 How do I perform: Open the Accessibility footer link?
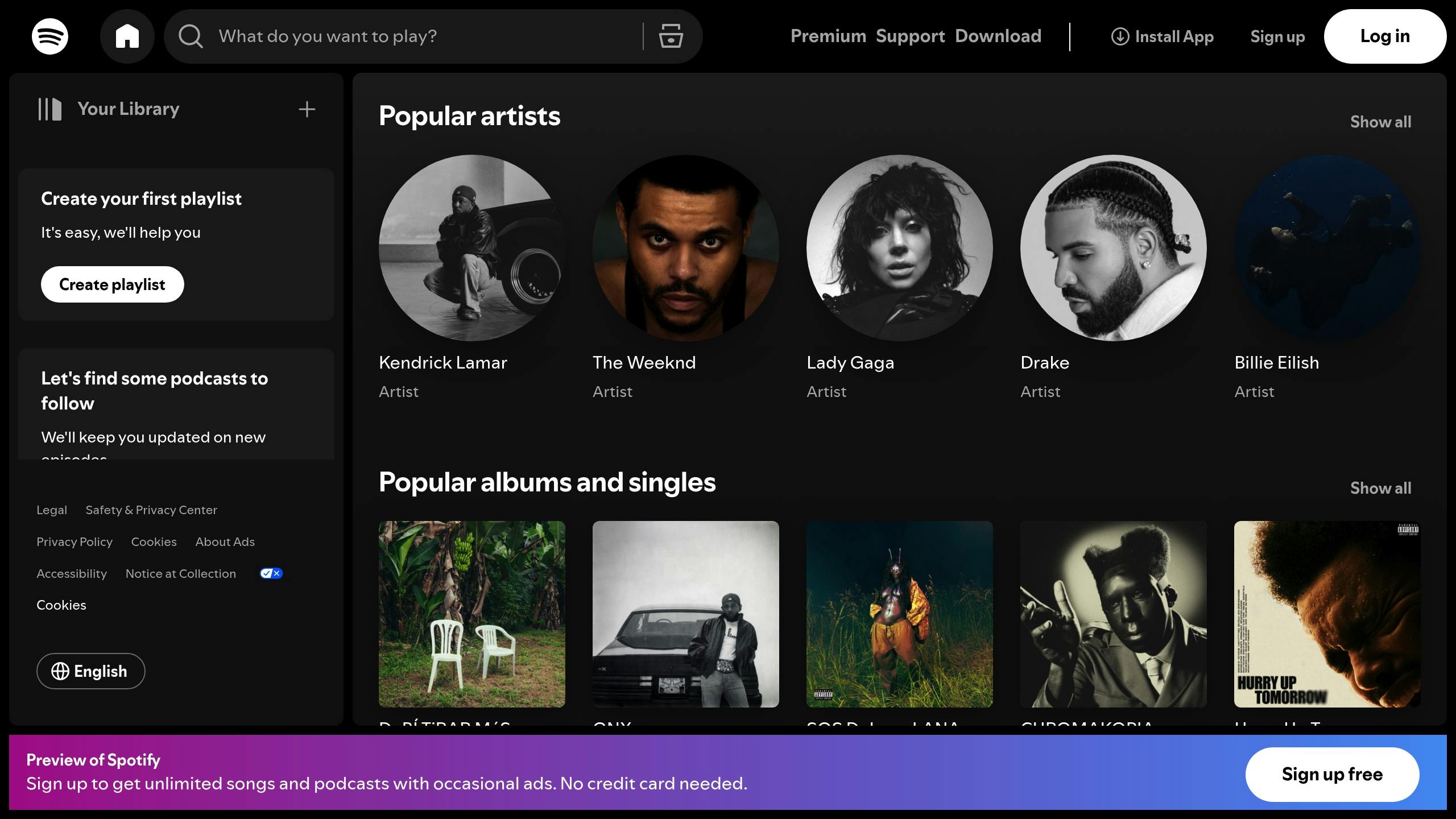(72, 574)
